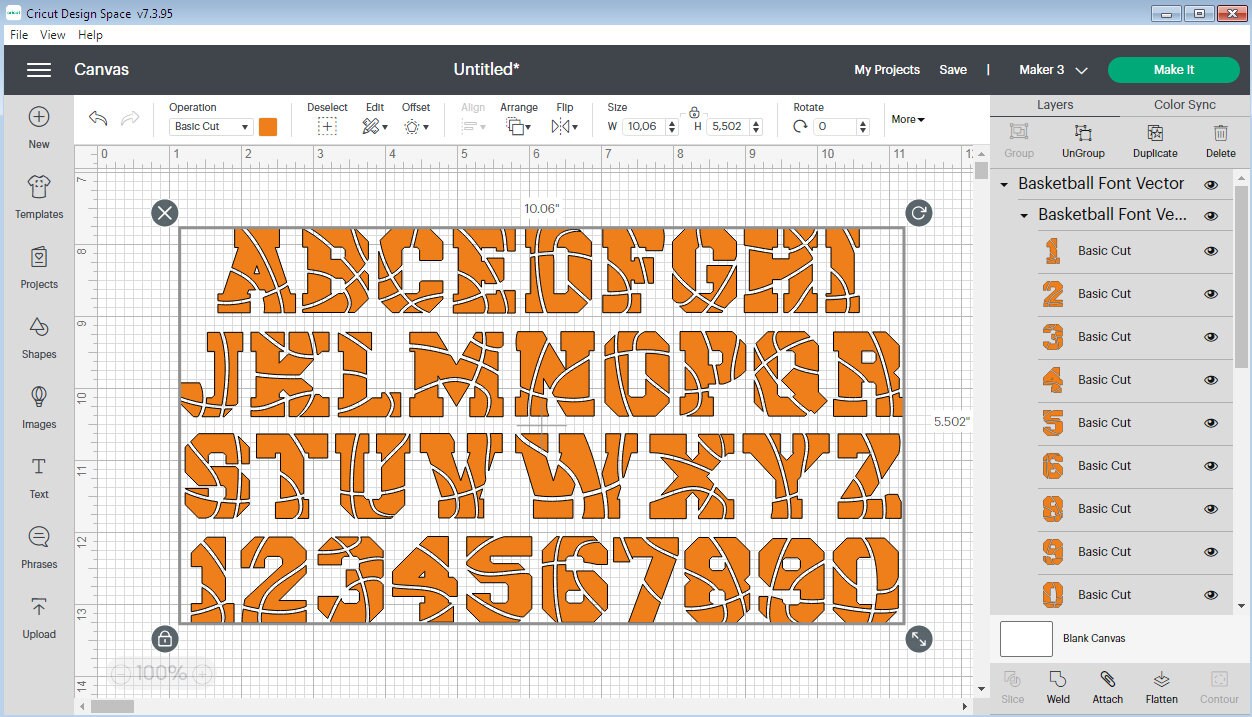Open My Projects
This screenshot has height=717, width=1252.
[x=886, y=70]
